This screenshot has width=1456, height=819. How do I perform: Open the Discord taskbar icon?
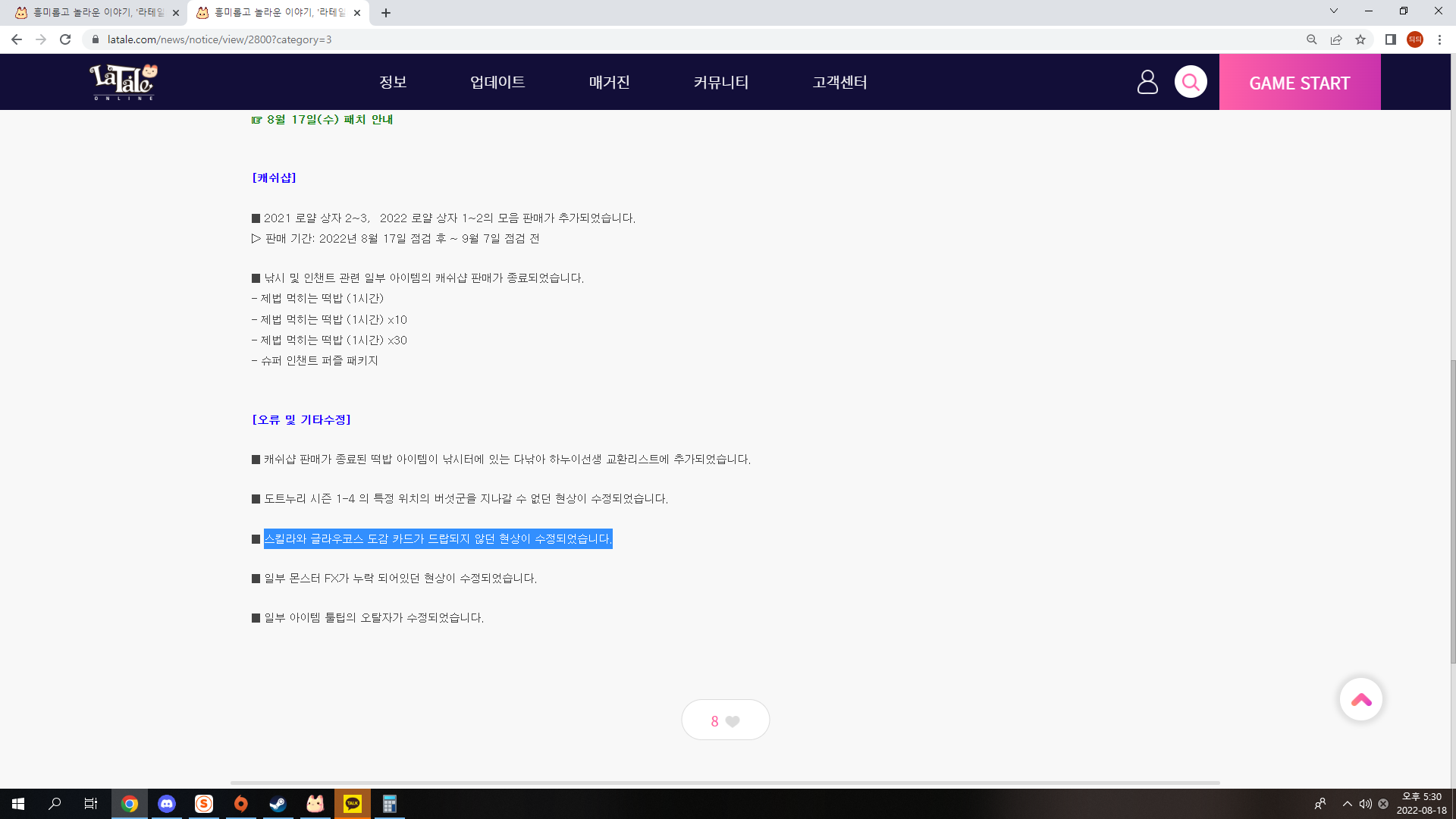[x=167, y=804]
